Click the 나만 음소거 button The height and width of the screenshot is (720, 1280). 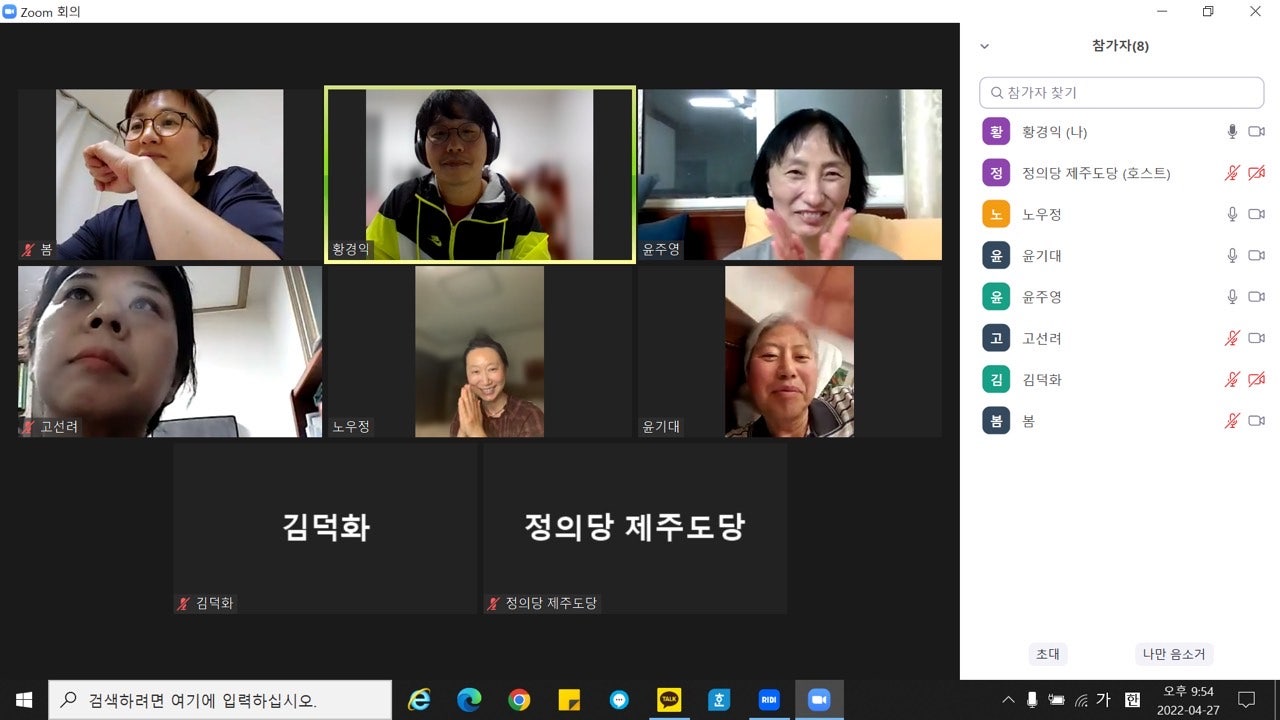coord(1174,654)
